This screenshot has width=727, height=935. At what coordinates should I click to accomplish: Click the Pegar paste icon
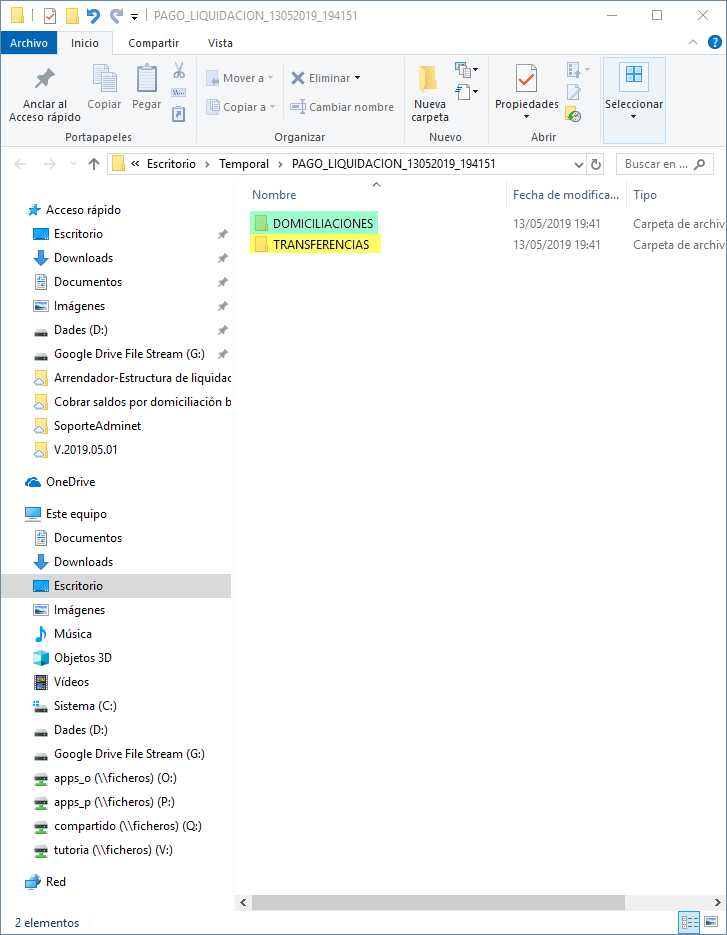[x=147, y=79]
